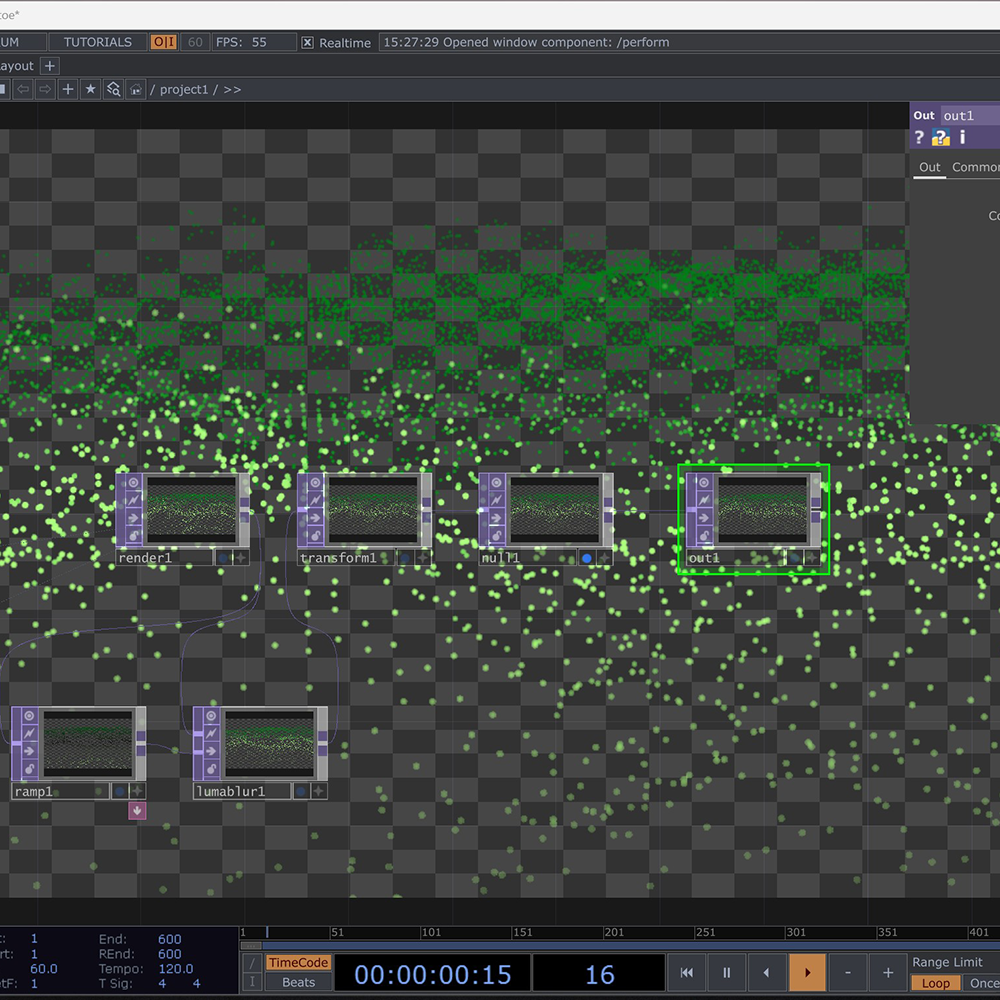Switch to the Common parameter tab

pos(975,167)
